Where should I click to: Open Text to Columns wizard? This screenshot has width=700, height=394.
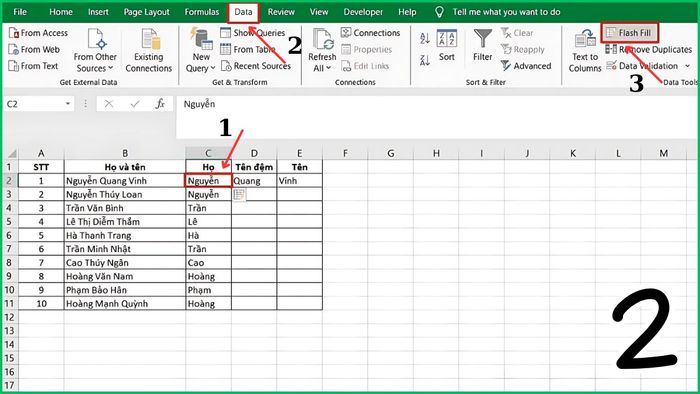point(585,50)
